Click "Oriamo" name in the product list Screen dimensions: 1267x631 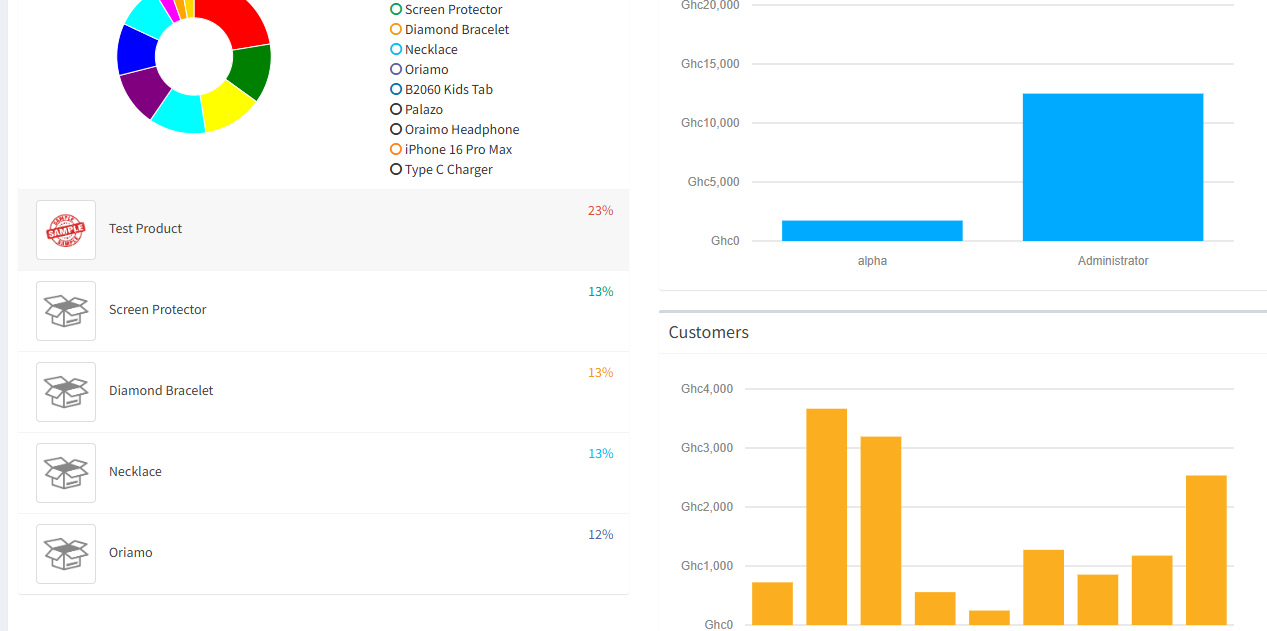click(131, 553)
